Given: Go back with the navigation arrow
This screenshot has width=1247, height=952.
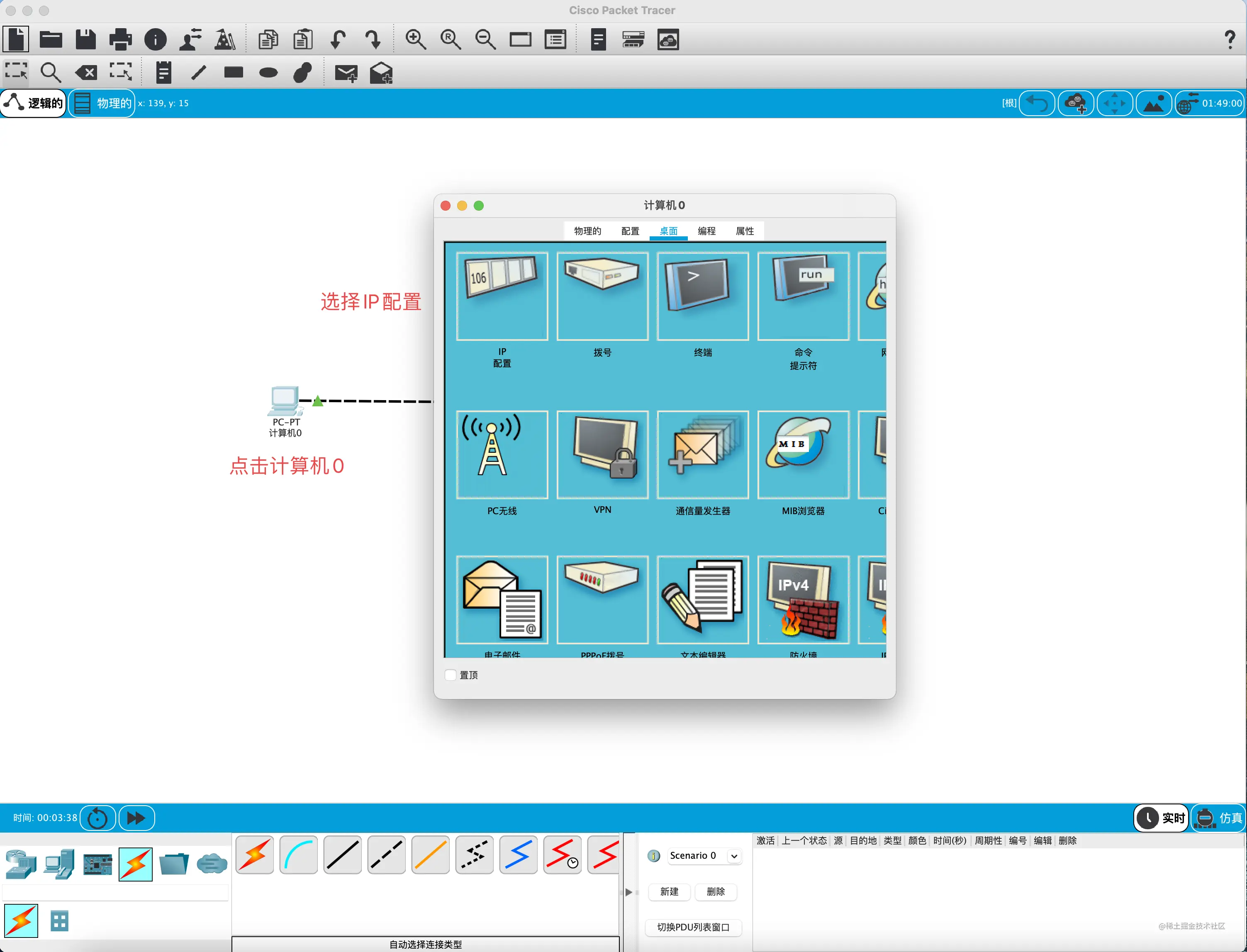Looking at the screenshot, I should [x=1037, y=103].
